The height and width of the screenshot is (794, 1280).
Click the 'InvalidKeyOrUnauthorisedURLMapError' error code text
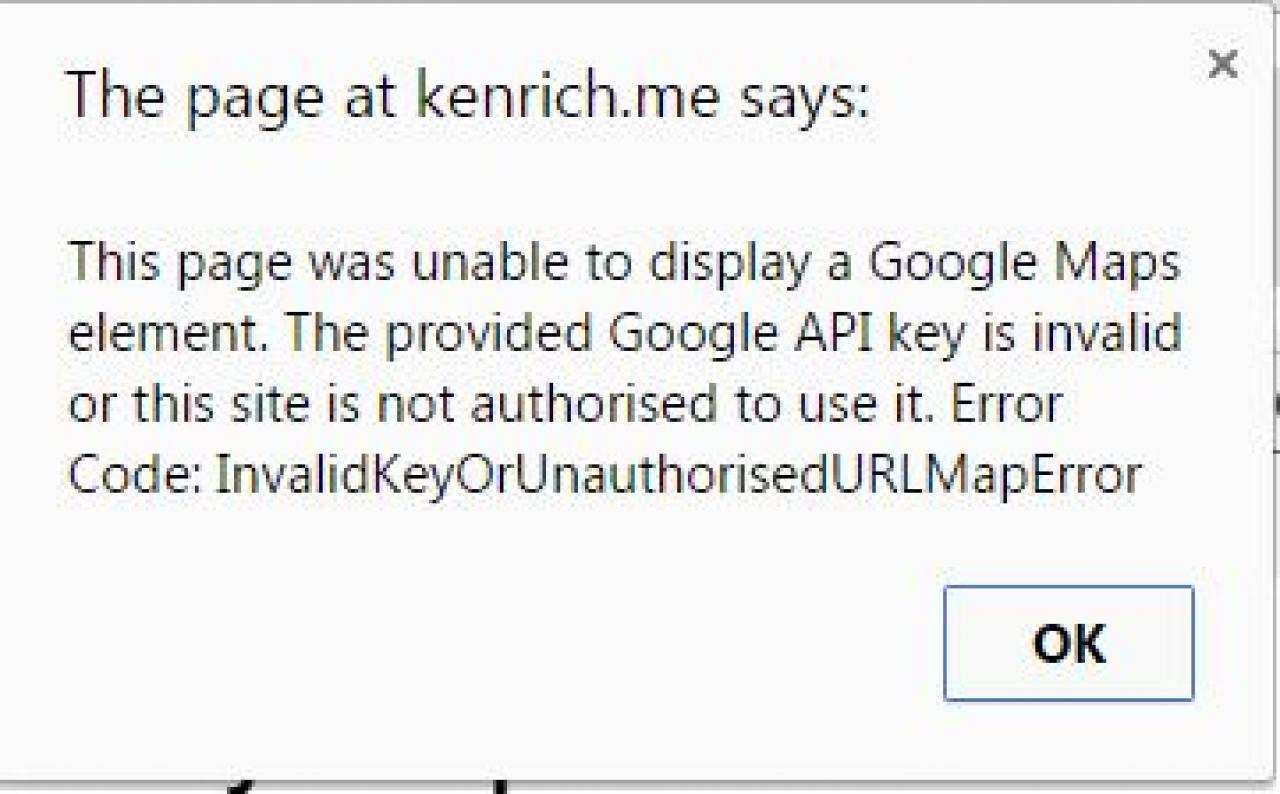point(679,476)
